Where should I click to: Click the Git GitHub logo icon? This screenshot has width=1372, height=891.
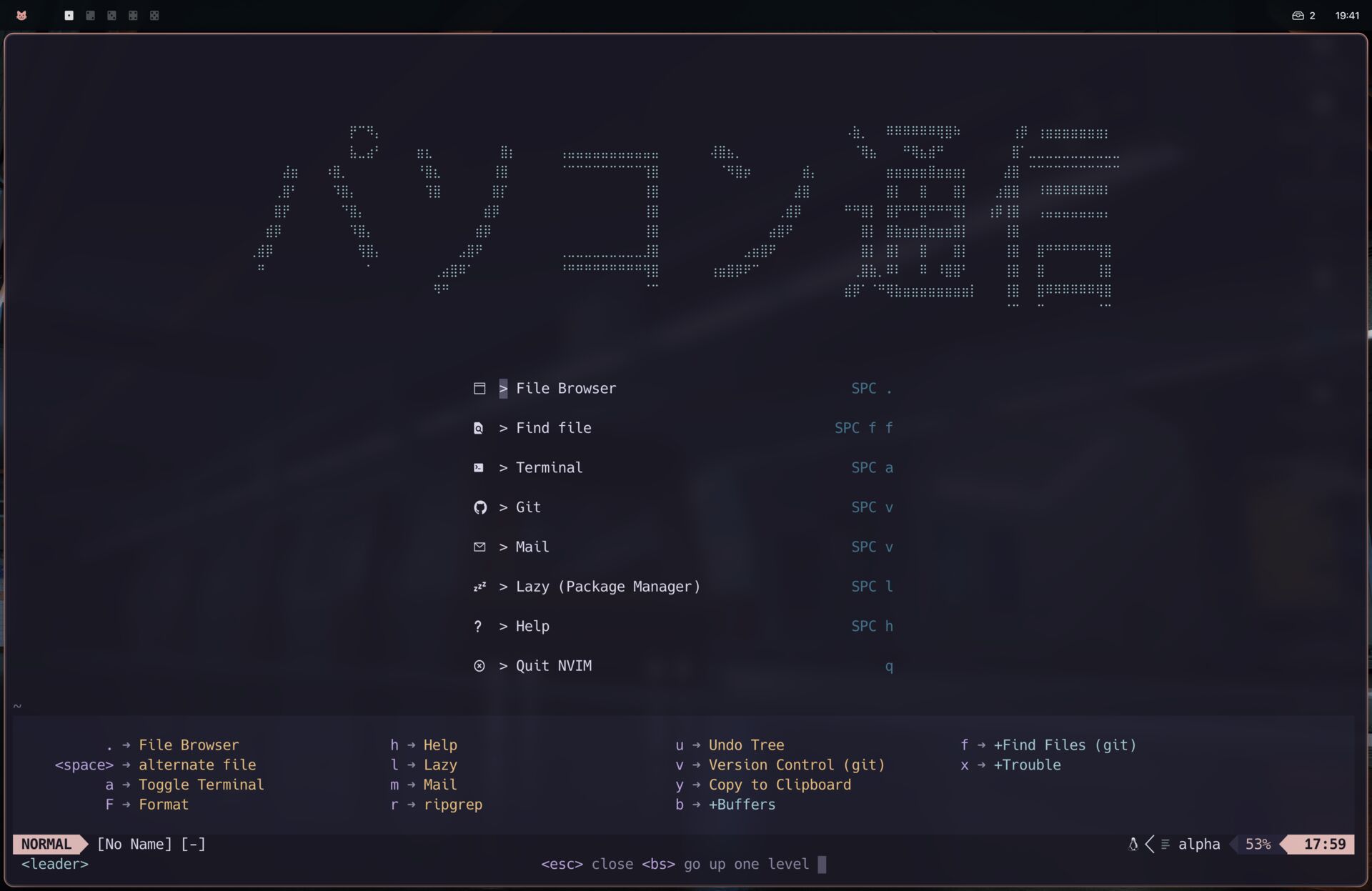[x=480, y=507]
